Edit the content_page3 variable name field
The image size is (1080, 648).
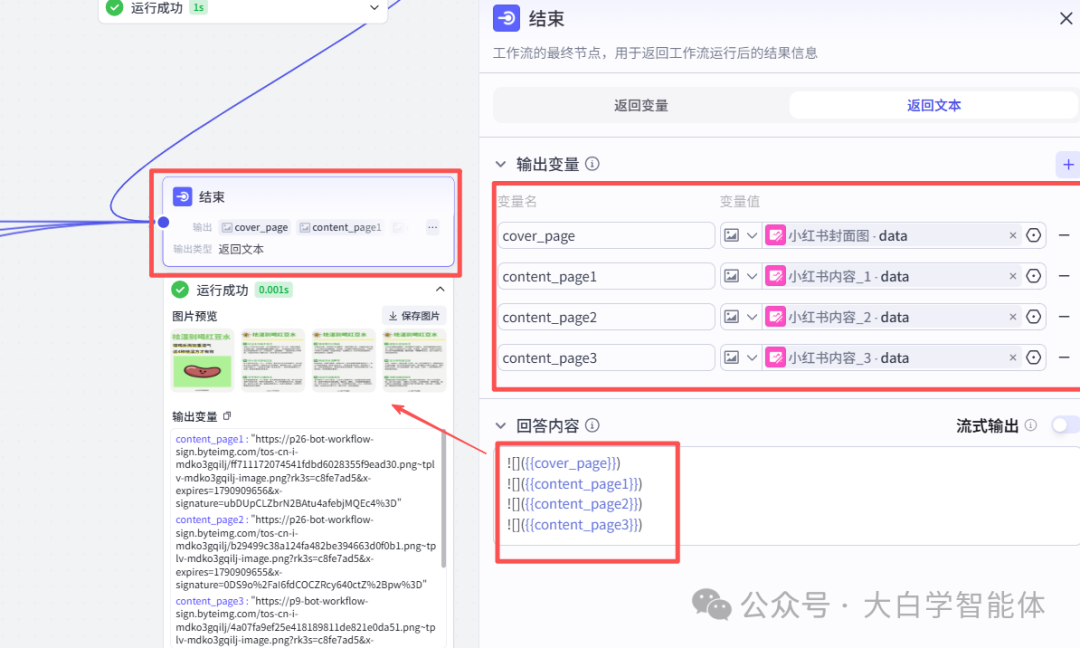(606, 357)
